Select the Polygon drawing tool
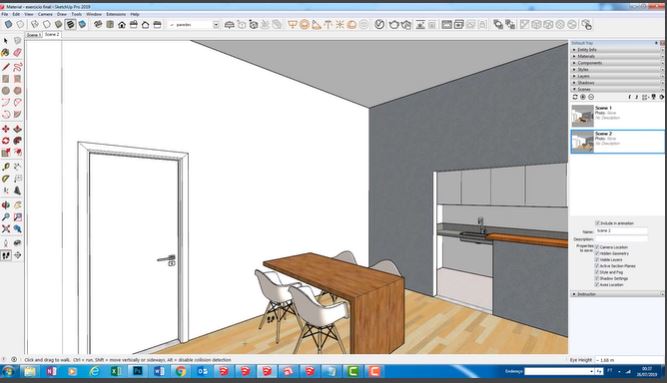The image size is (667, 383). click(x=17, y=91)
